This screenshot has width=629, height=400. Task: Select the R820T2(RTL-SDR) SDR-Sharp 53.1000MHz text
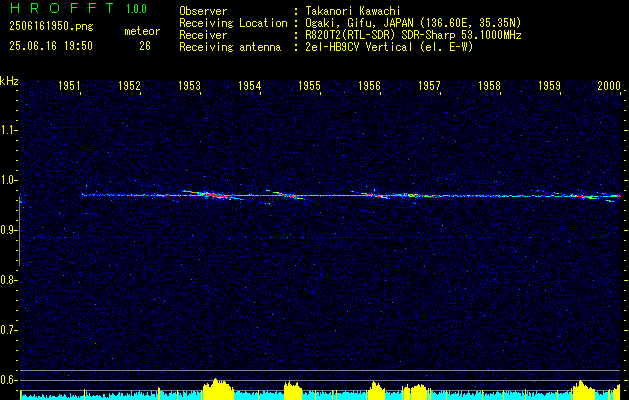tap(413, 35)
